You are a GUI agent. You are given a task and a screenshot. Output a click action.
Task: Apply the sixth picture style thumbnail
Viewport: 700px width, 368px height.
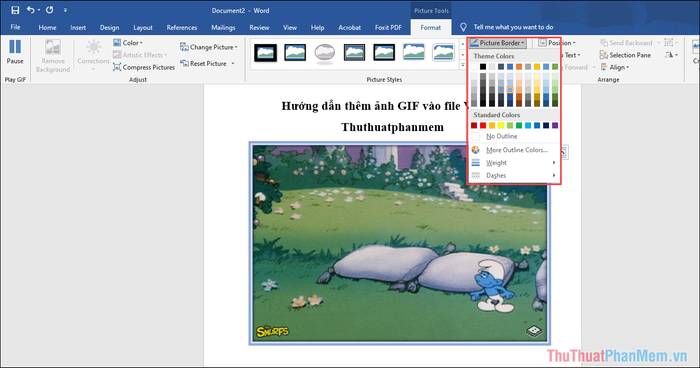pyautogui.click(x=413, y=52)
